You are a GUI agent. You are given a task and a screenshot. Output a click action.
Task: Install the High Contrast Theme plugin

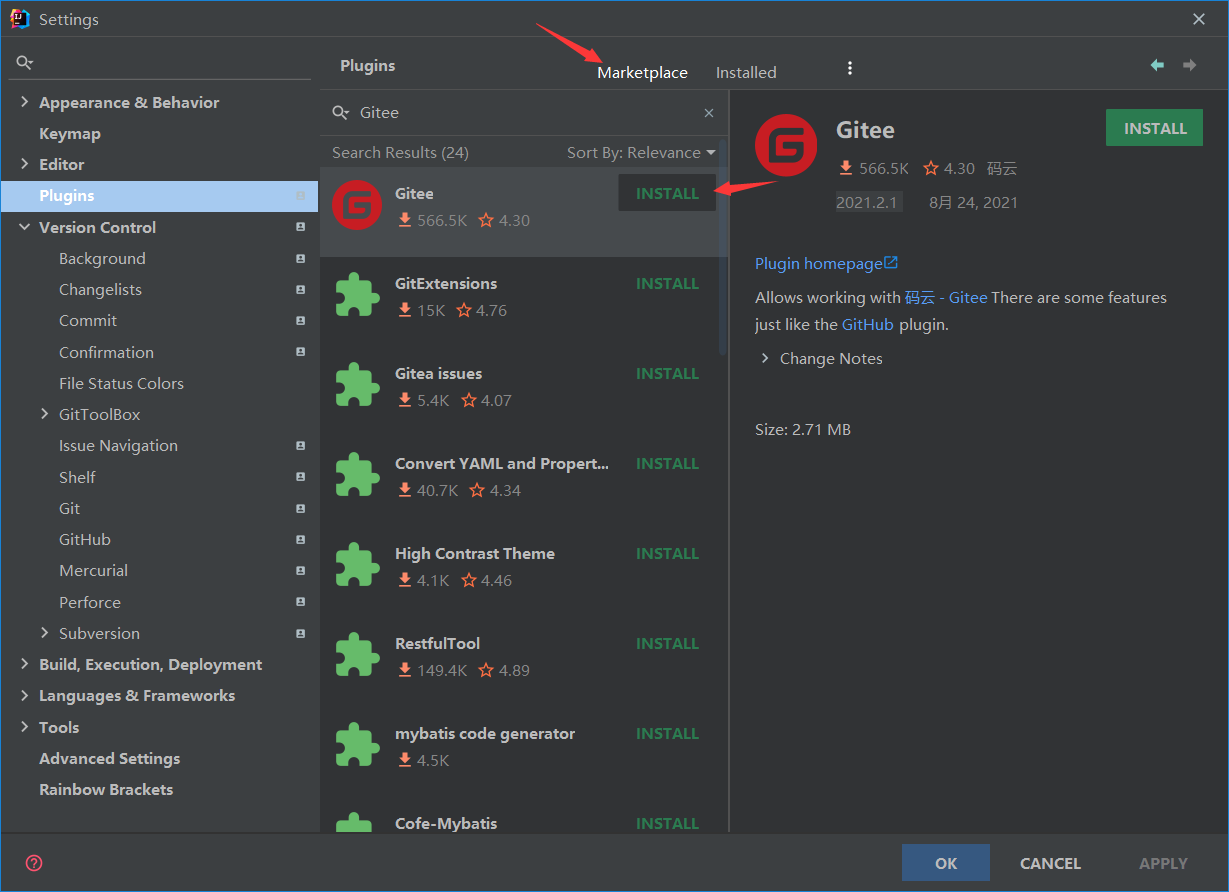pos(667,553)
